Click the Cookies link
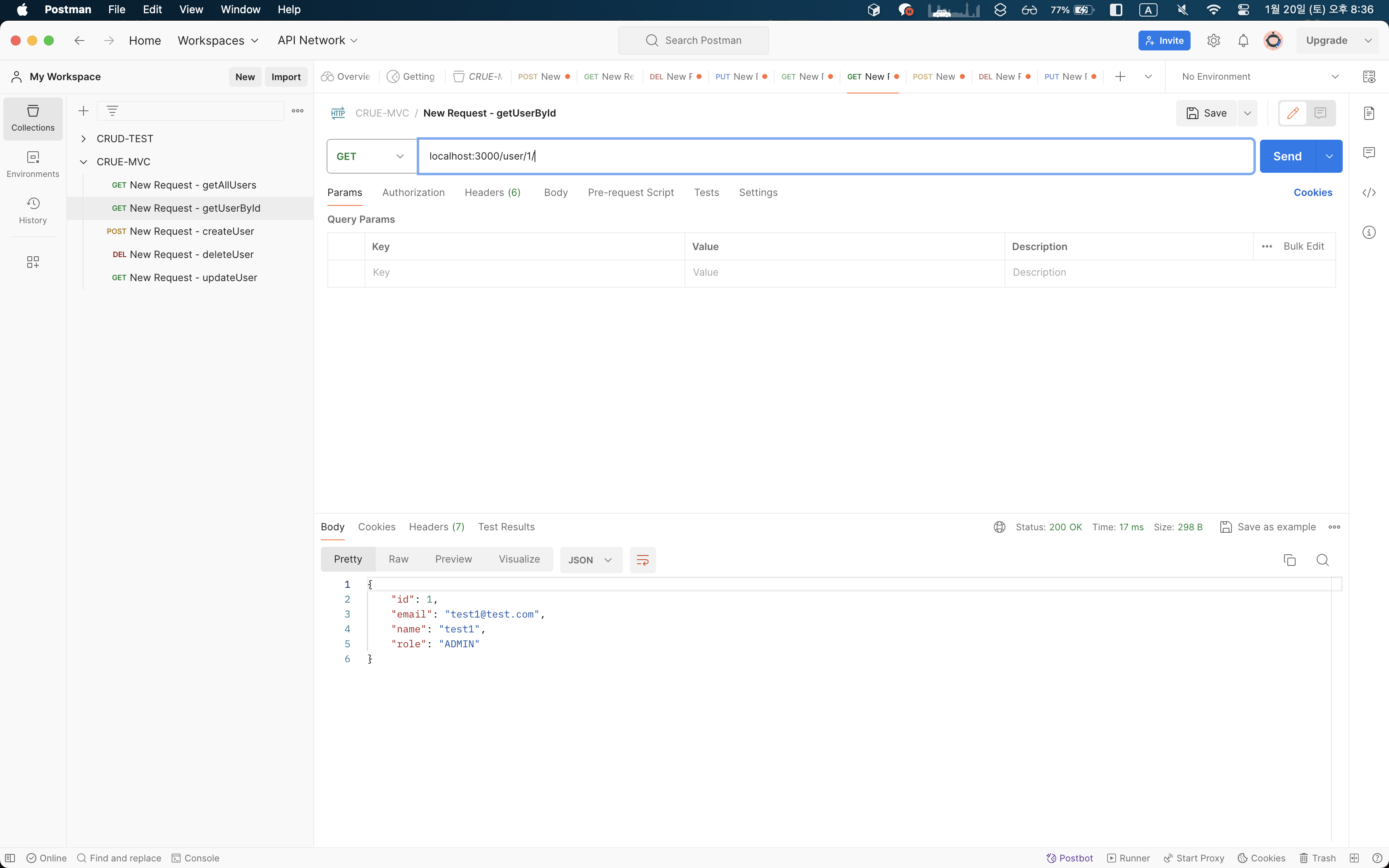 click(1313, 193)
